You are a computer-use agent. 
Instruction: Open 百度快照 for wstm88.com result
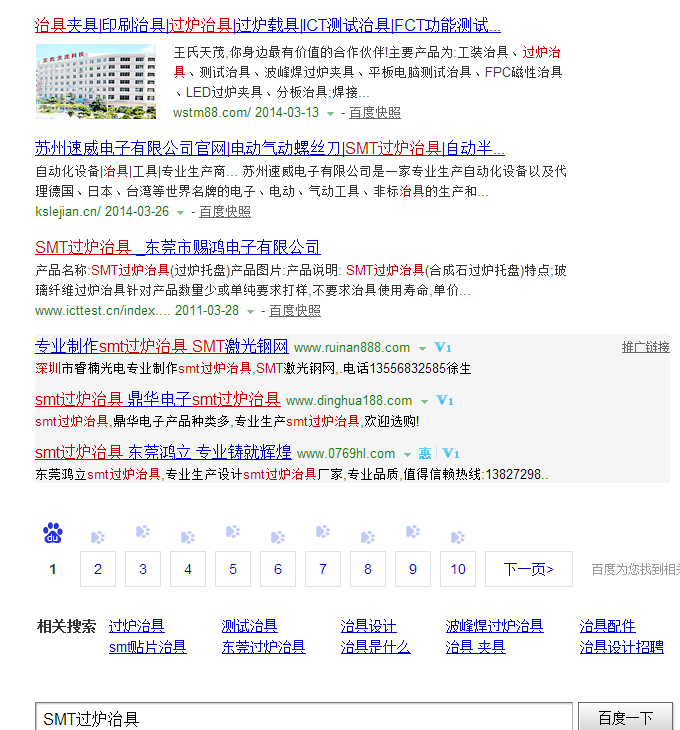[375, 113]
